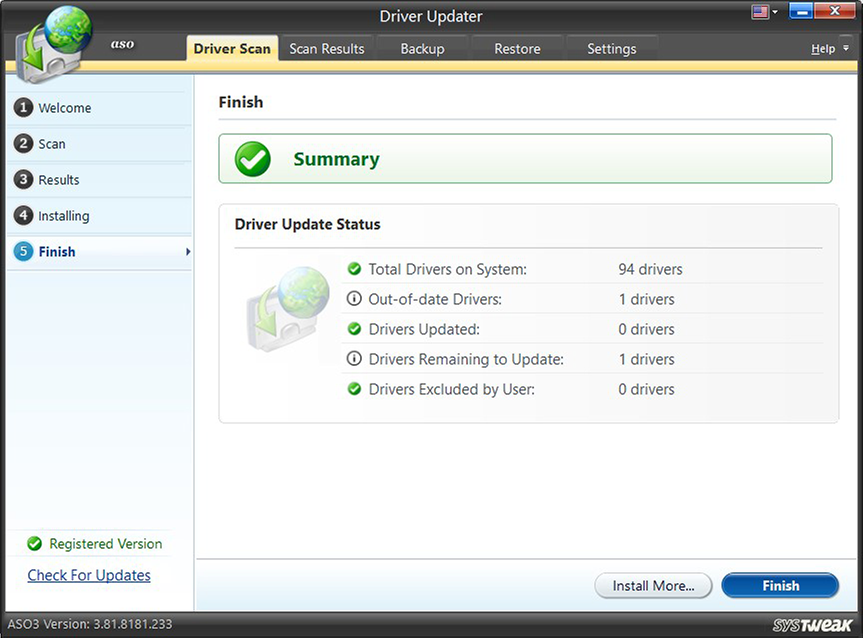The image size is (863, 638).
Task: Click the info icon beside Out-of-date Drivers
Action: 354,299
